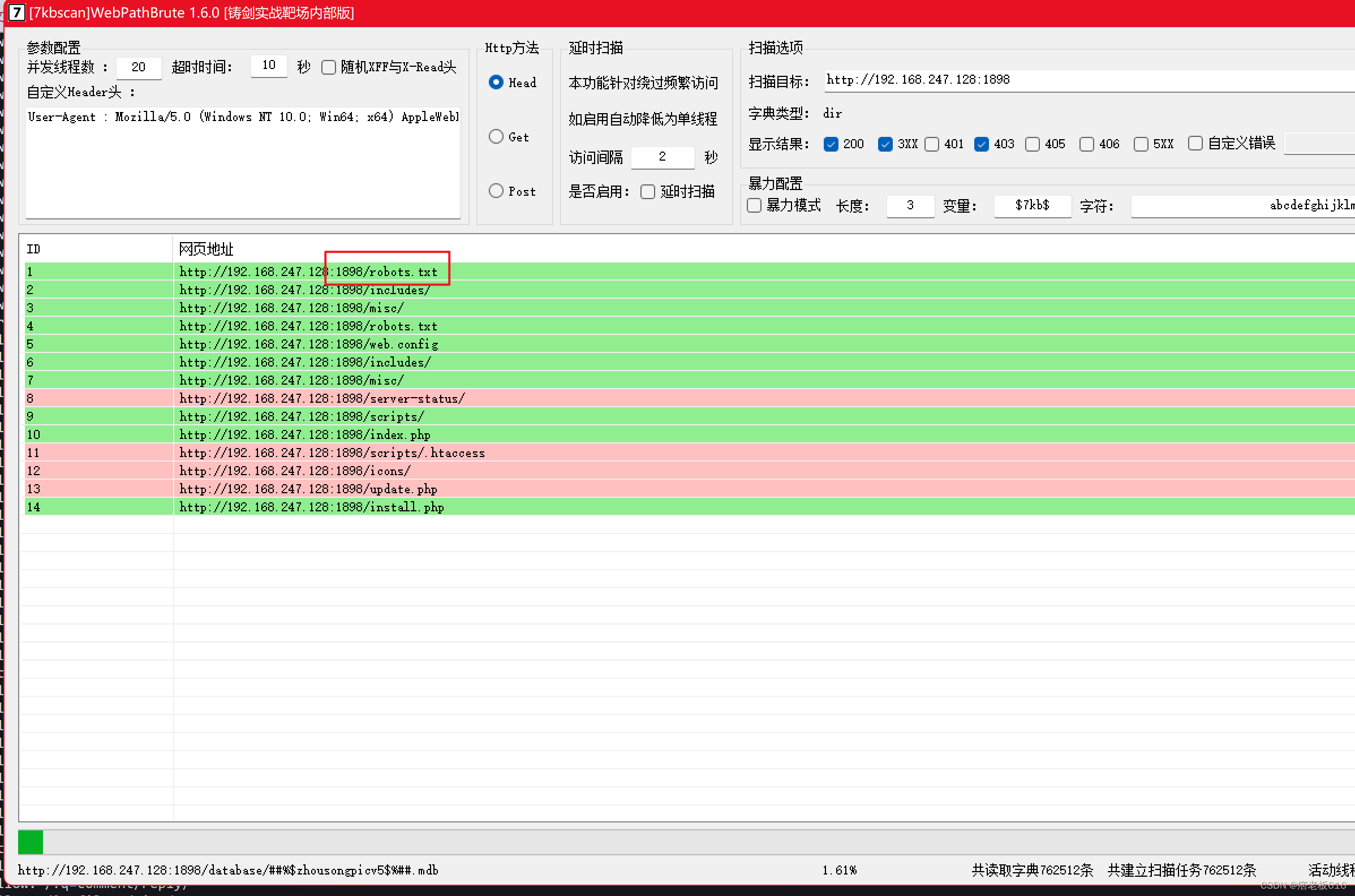The width and height of the screenshot is (1355, 896).
Task: Enable the 401 result filter checkbox
Action: (932, 144)
